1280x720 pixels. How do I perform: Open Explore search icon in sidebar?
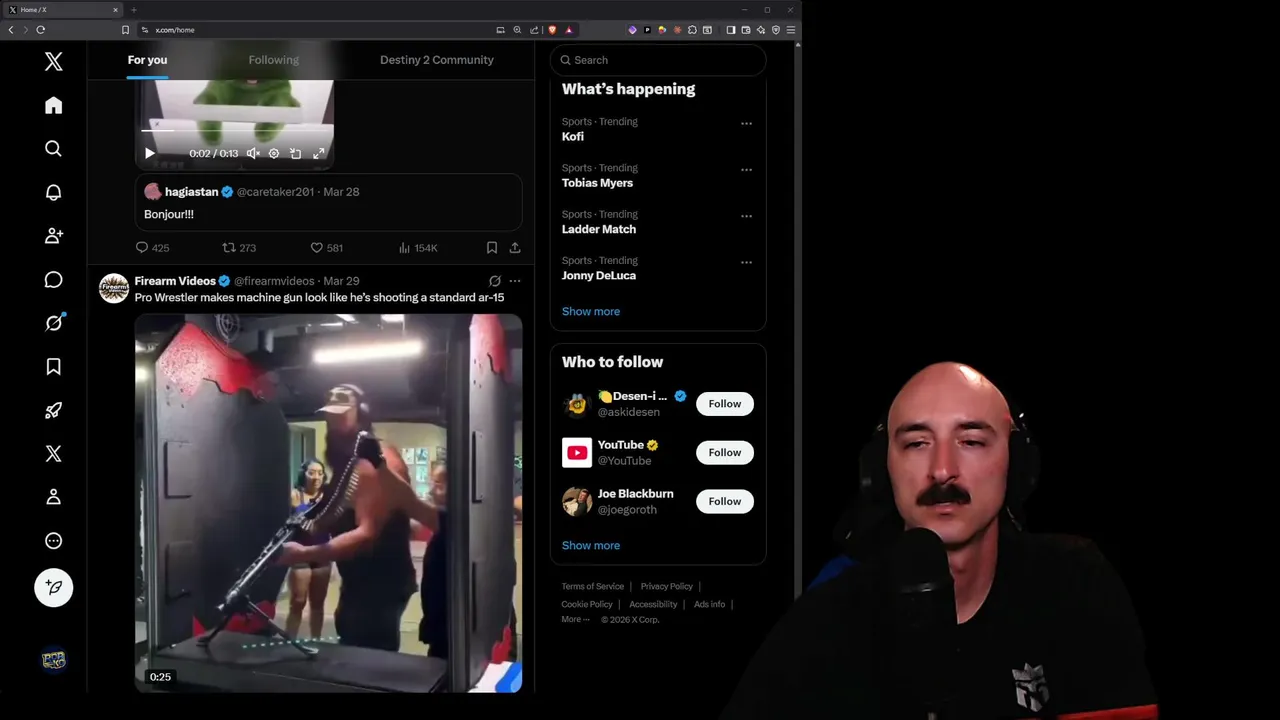click(54, 149)
